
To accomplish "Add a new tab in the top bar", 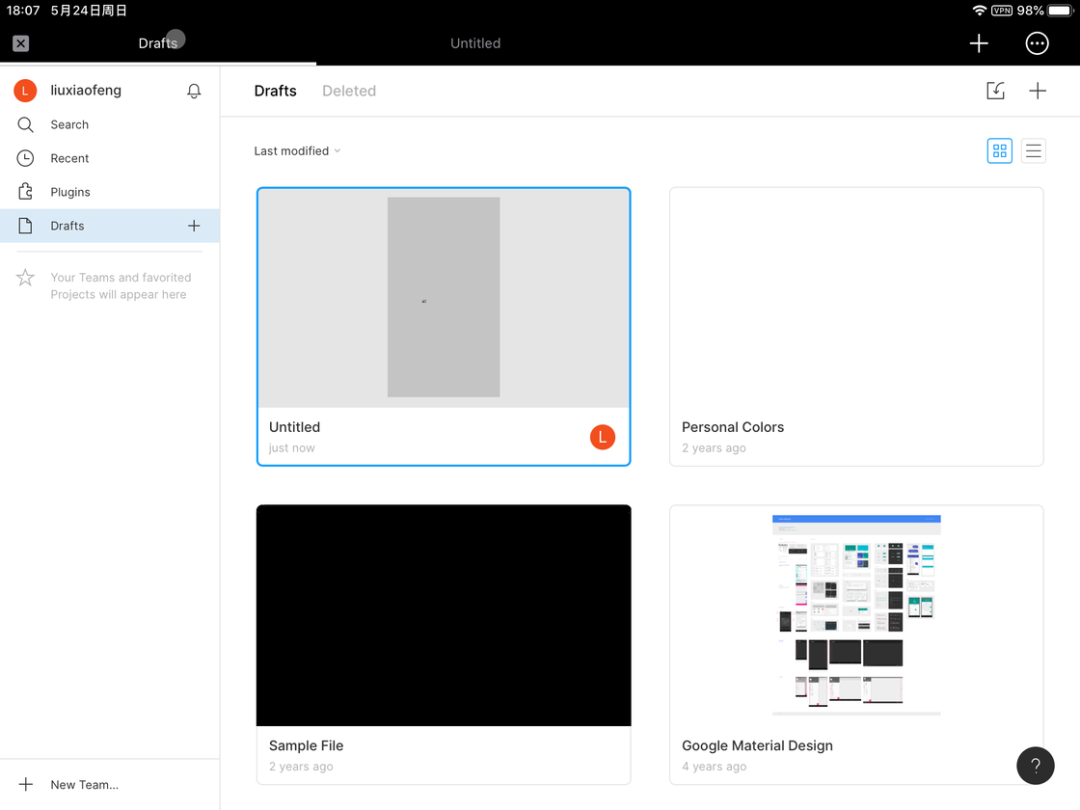I will point(979,43).
